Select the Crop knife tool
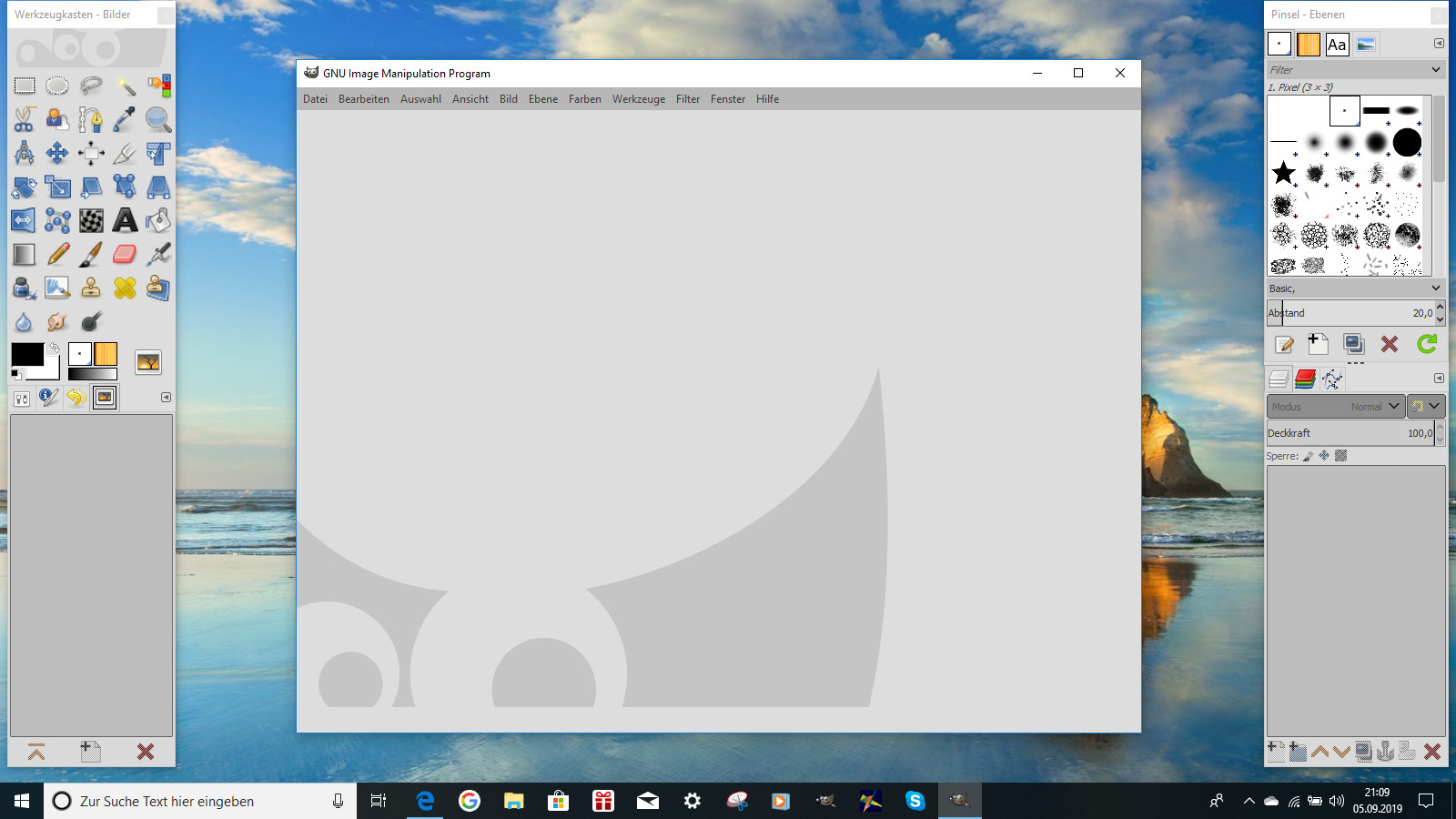 click(x=125, y=153)
